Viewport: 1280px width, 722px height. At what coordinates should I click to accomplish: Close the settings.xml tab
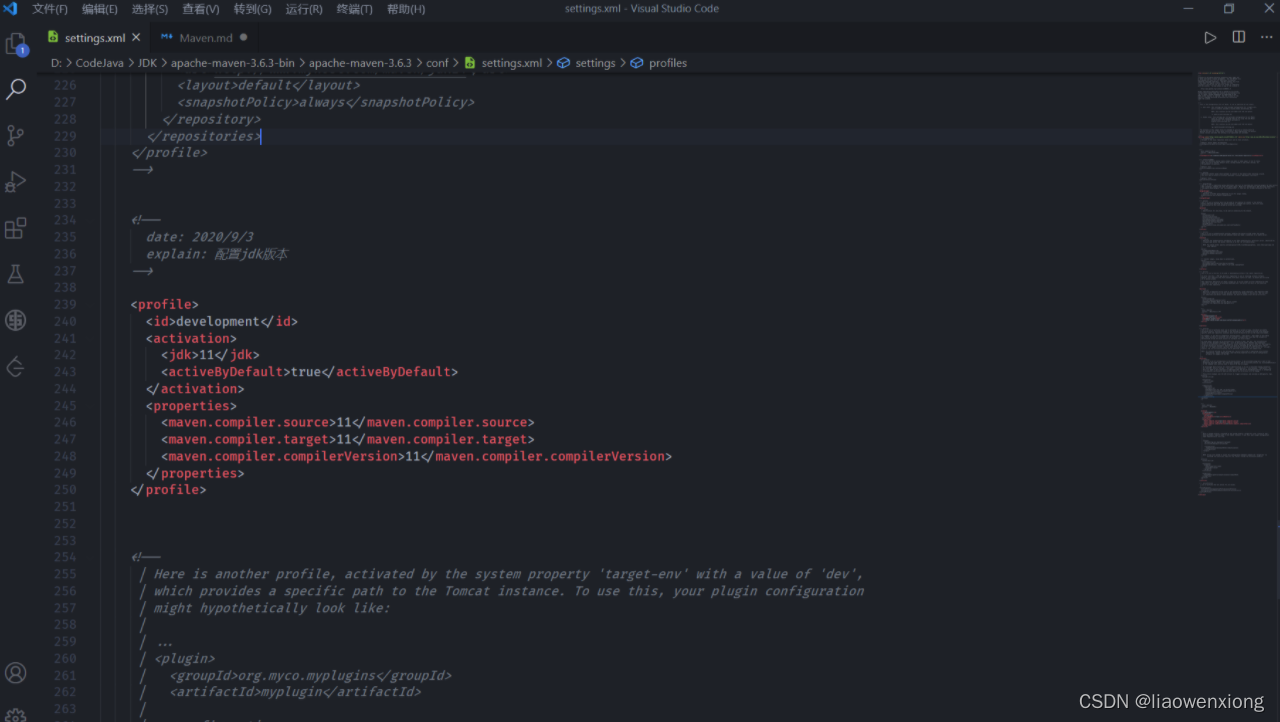pos(137,38)
